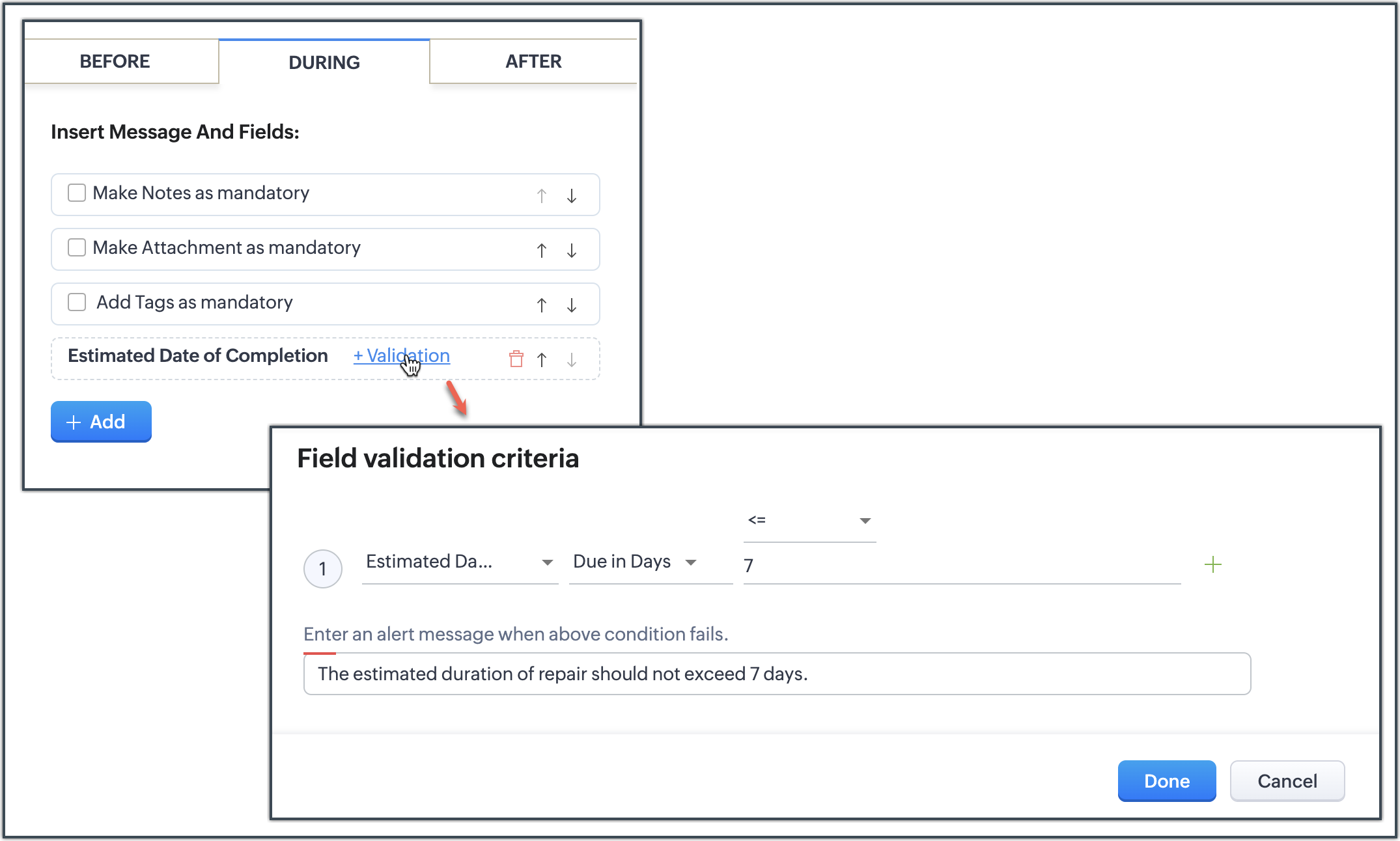
Task: Click the blue Add button
Action: (101, 422)
